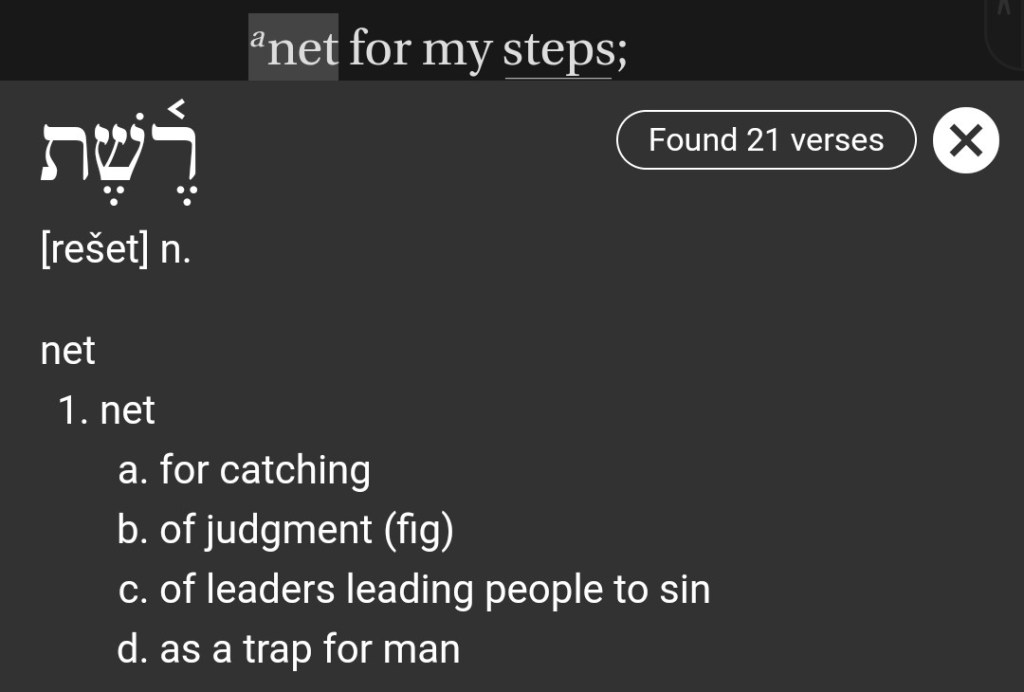
Task: Select the word "for" in the verse
Action: coord(379,48)
